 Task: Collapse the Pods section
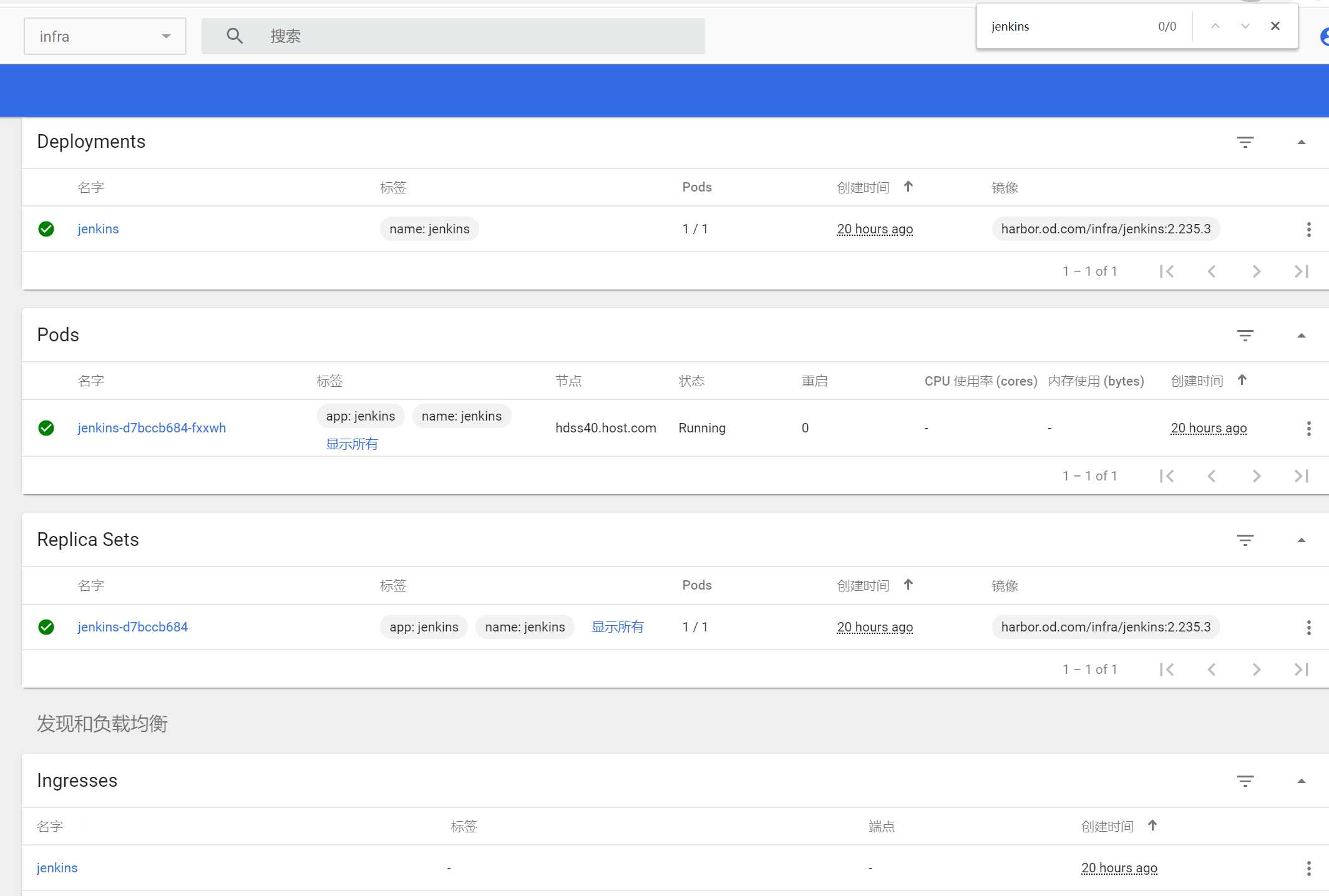coord(1301,336)
